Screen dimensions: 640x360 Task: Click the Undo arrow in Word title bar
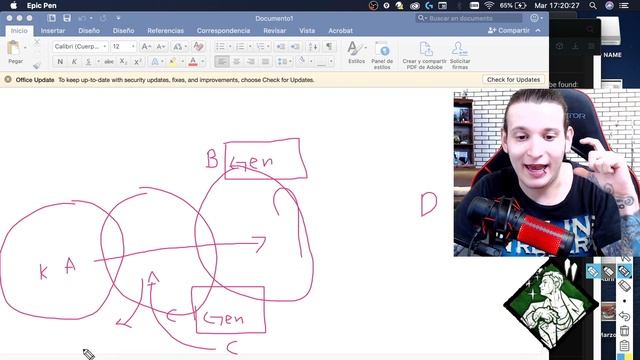coord(82,18)
